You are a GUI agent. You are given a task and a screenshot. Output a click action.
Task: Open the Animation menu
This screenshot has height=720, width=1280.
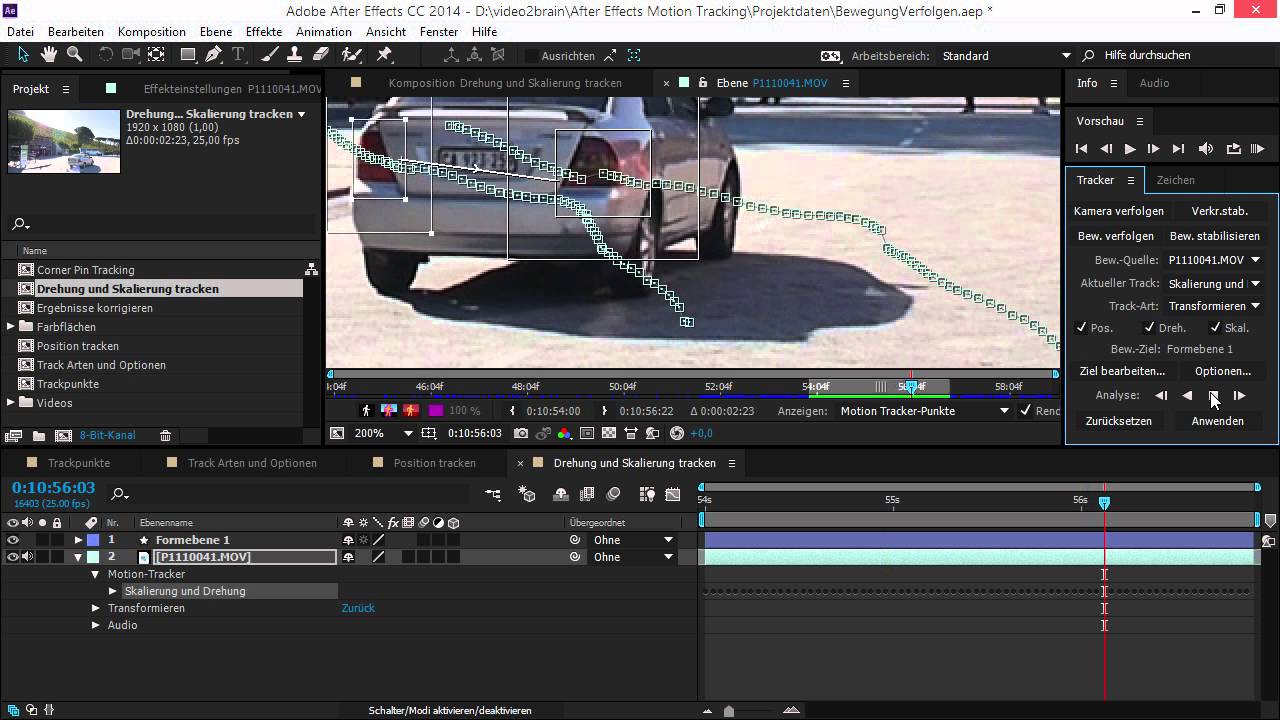(324, 32)
